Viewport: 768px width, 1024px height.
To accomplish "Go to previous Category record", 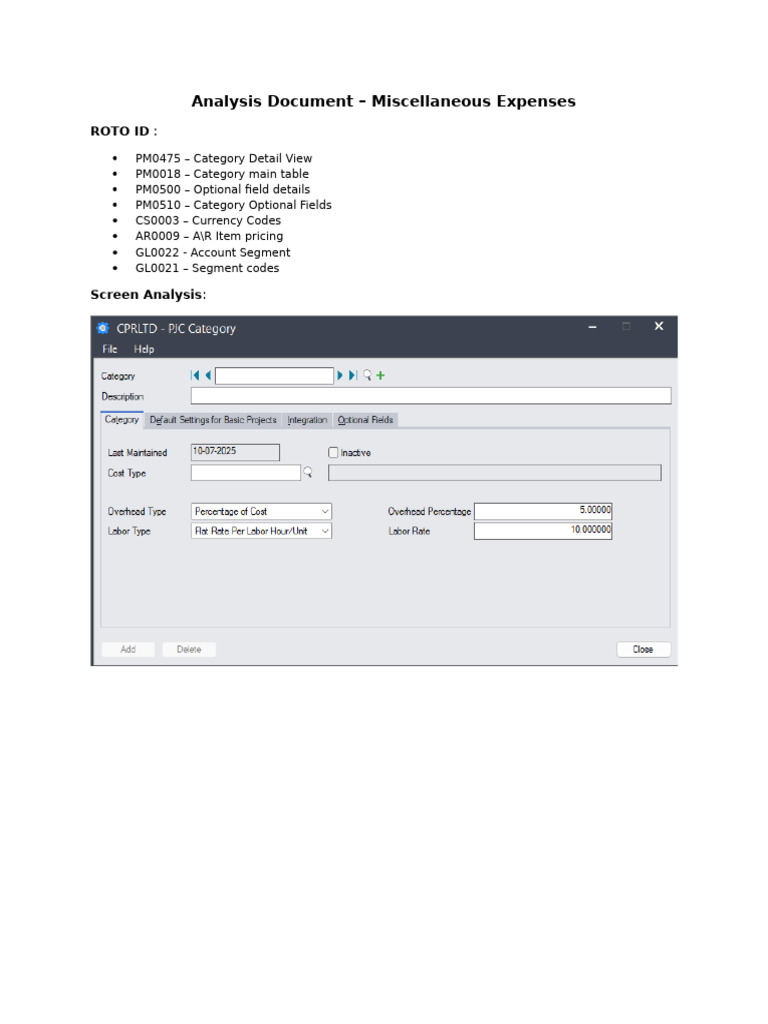I will click(208, 376).
